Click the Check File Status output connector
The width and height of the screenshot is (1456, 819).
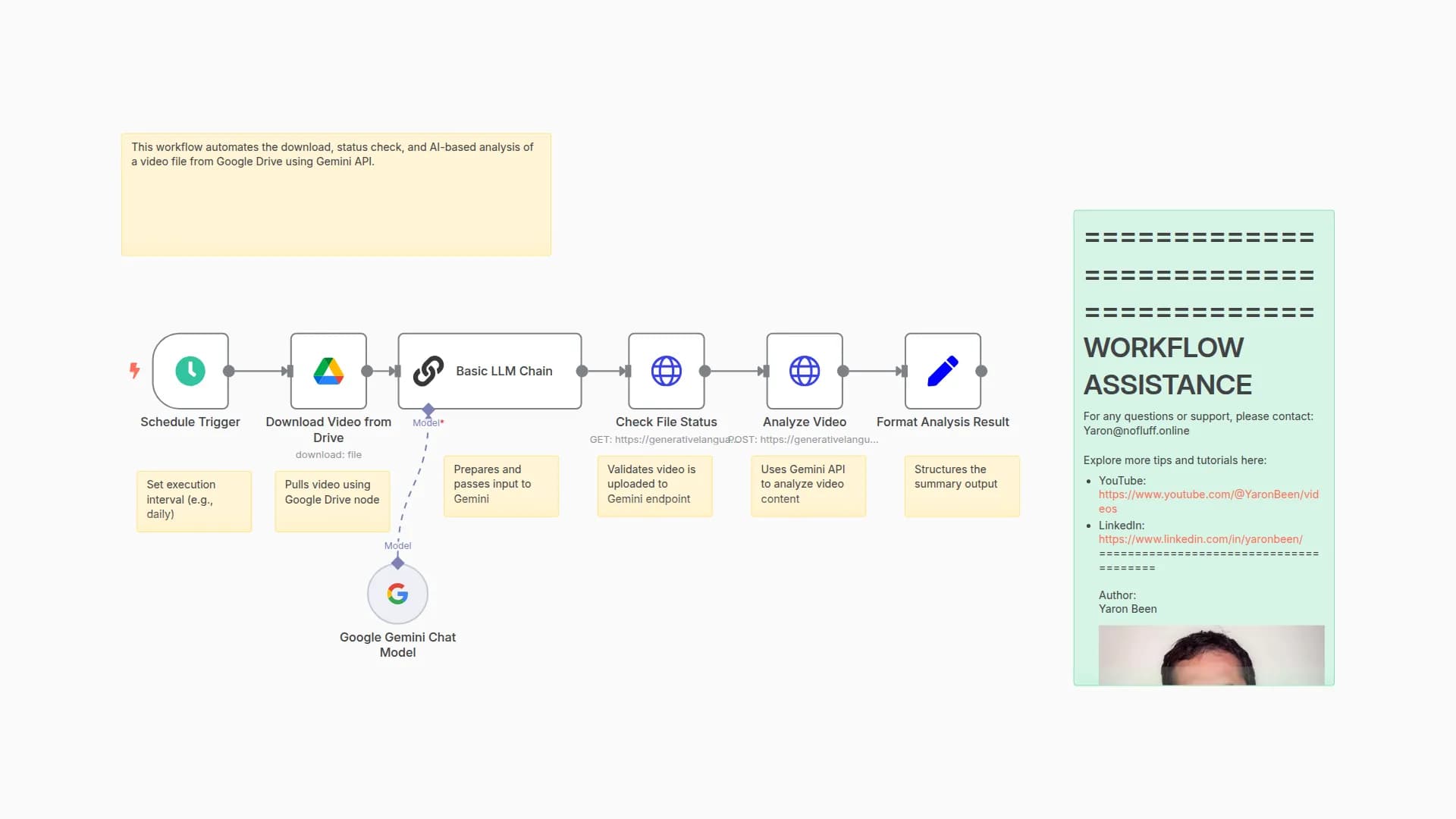coord(704,371)
